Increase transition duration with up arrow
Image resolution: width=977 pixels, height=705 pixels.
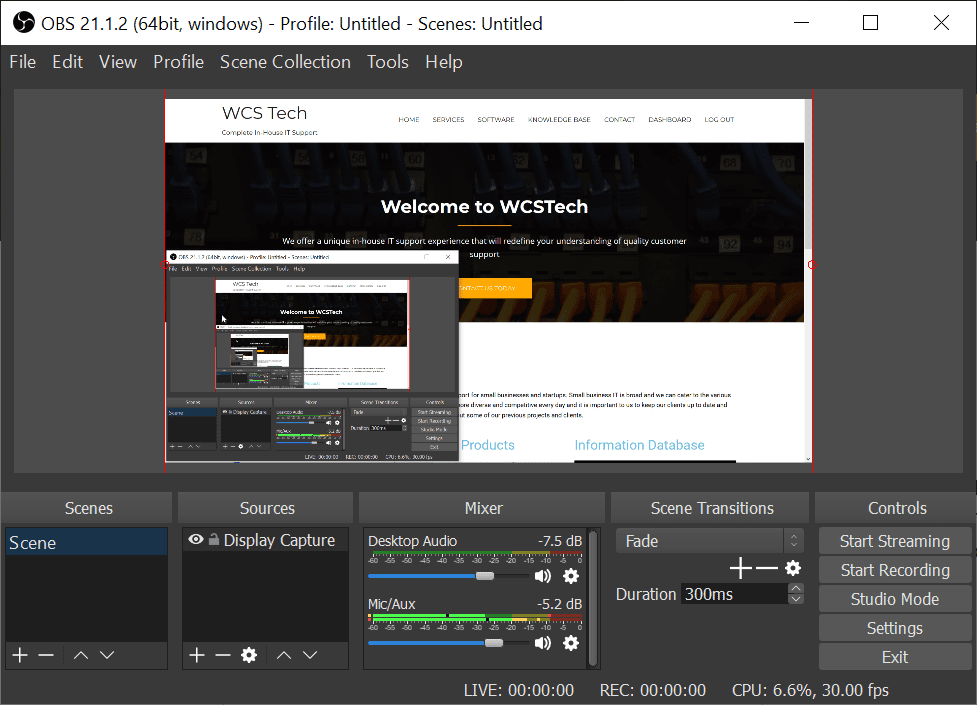[796, 588]
